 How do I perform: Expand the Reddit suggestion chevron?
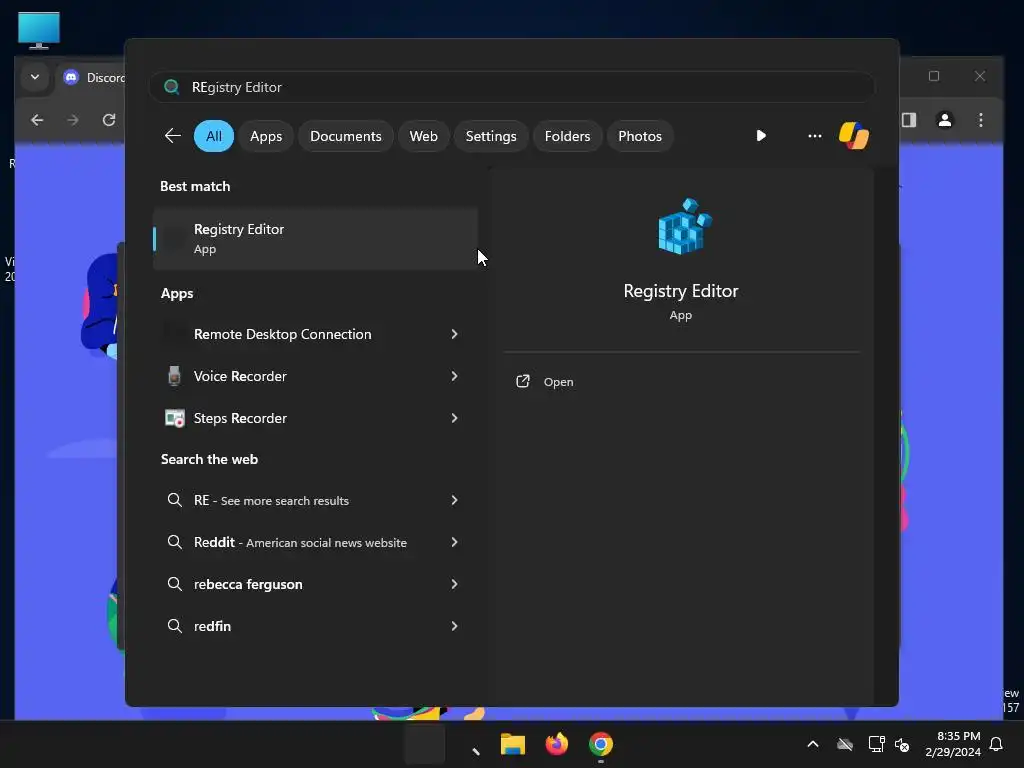(455, 542)
